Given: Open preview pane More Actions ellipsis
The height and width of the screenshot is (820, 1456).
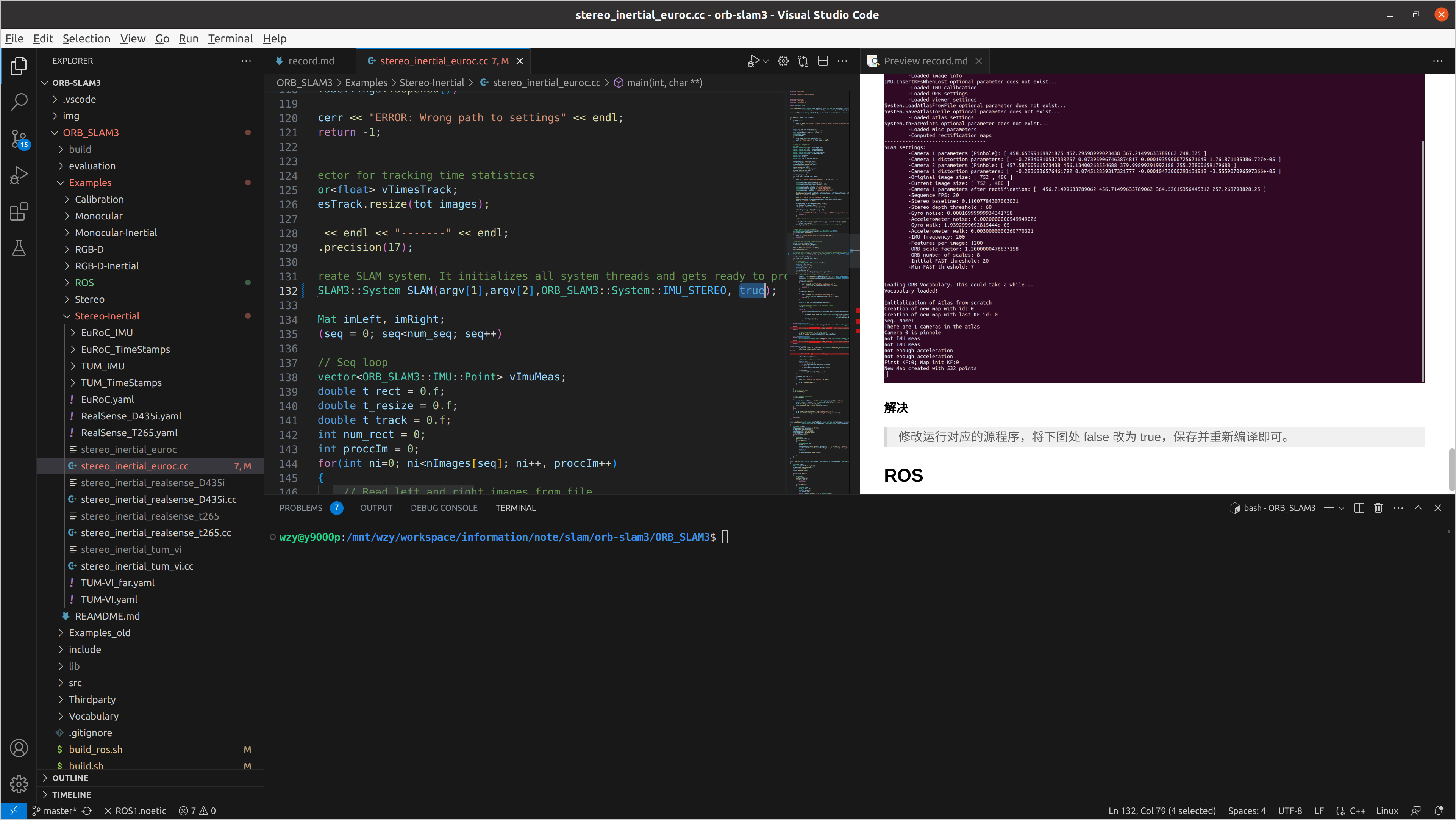Looking at the screenshot, I should pos(1438,61).
